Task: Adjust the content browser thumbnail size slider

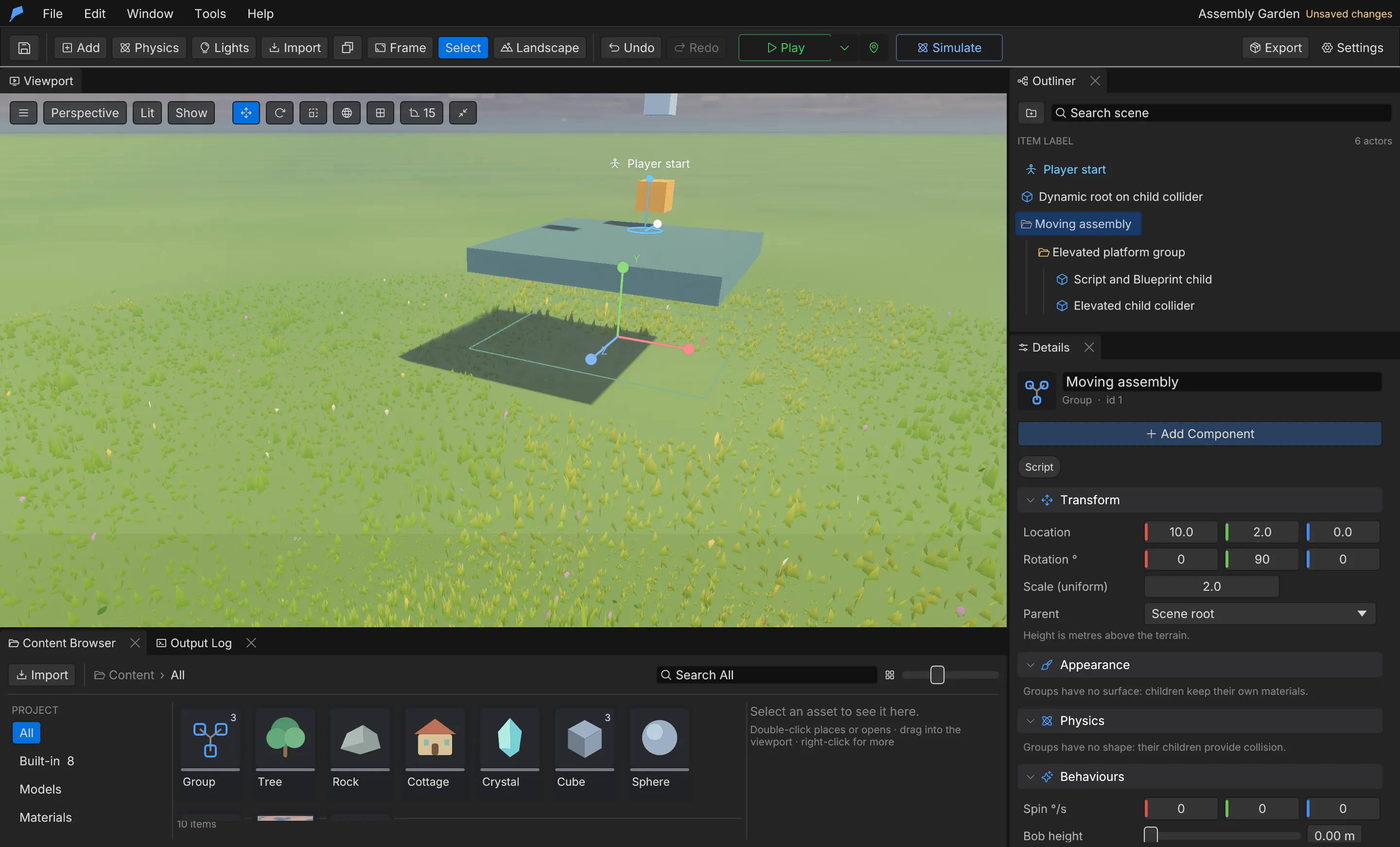Action: pos(950,675)
